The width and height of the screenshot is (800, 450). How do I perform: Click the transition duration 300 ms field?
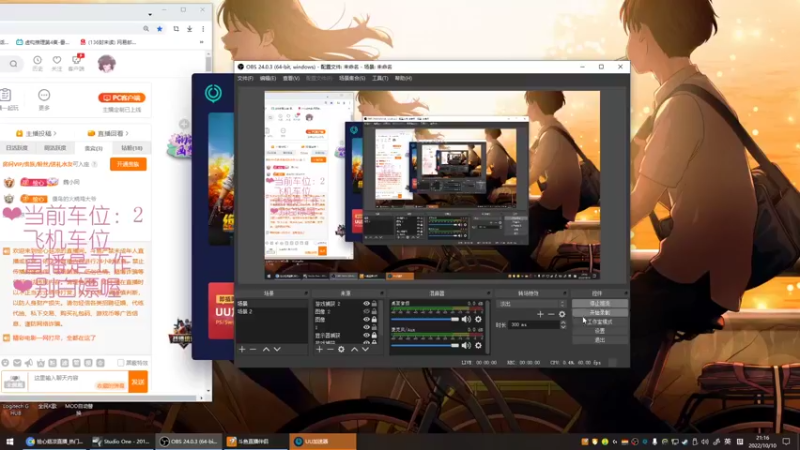click(x=534, y=325)
